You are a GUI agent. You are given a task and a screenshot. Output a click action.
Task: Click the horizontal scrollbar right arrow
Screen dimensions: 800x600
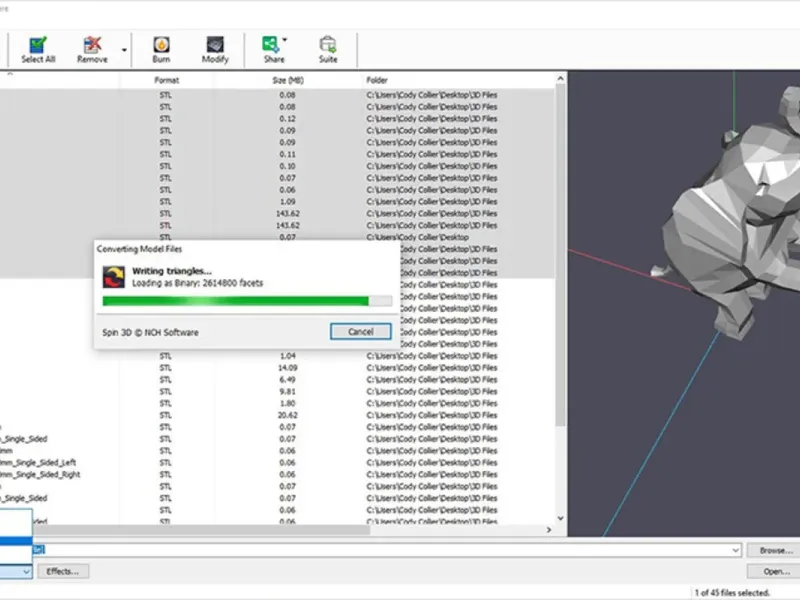pyautogui.click(x=549, y=530)
